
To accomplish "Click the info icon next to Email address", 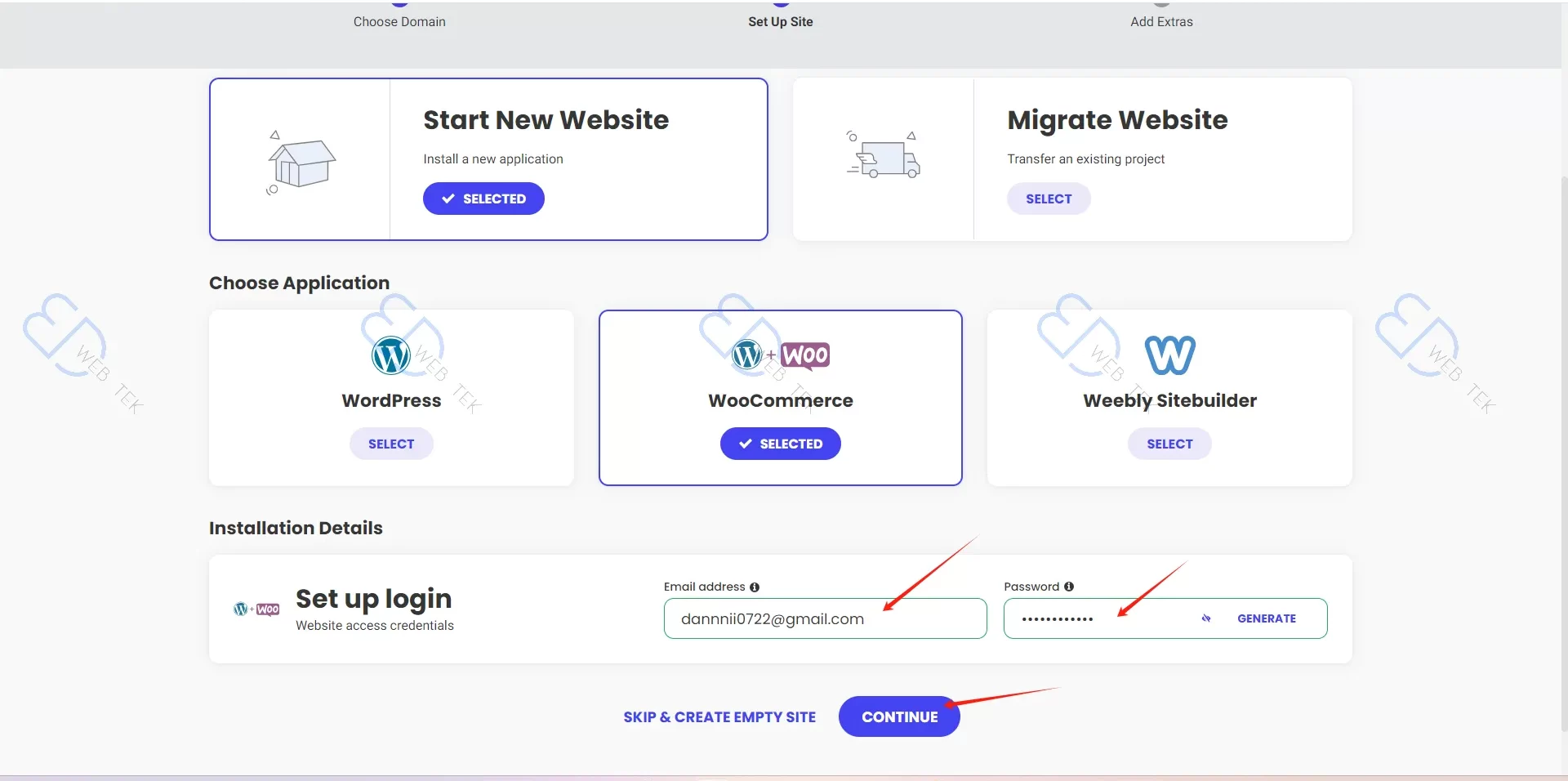I will click(x=755, y=587).
